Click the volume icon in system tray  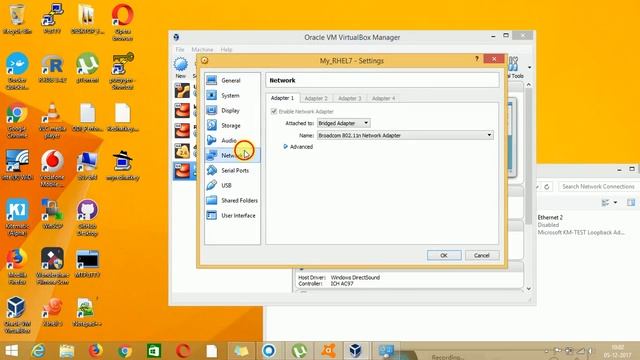[589, 351]
